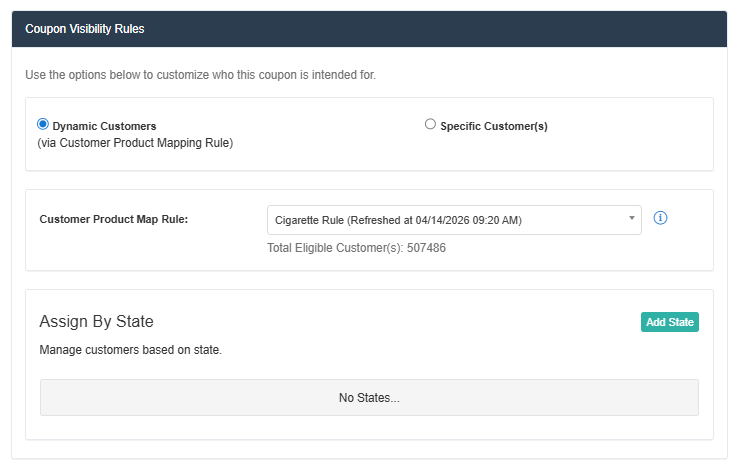740x471 pixels.
Task: Click the Specific Customer(s) label text
Action: click(494, 126)
